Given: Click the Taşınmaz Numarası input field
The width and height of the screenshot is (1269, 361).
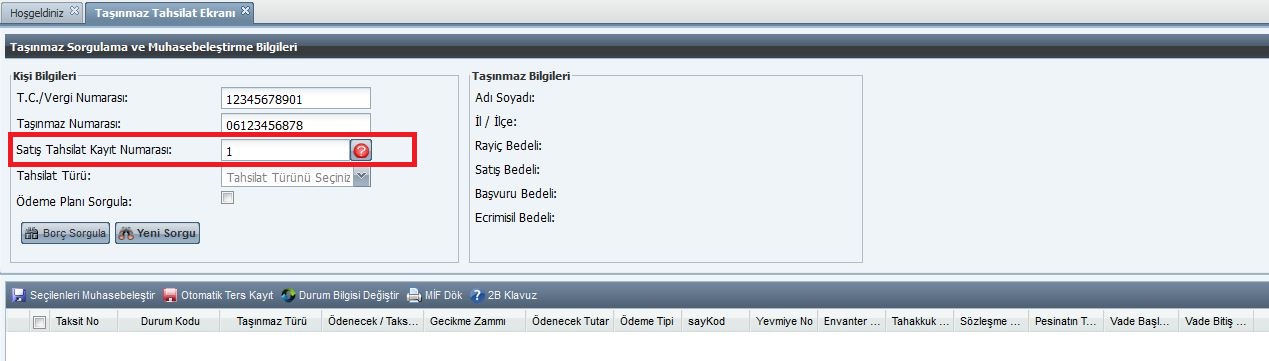Looking at the screenshot, I should pos(296,124).
